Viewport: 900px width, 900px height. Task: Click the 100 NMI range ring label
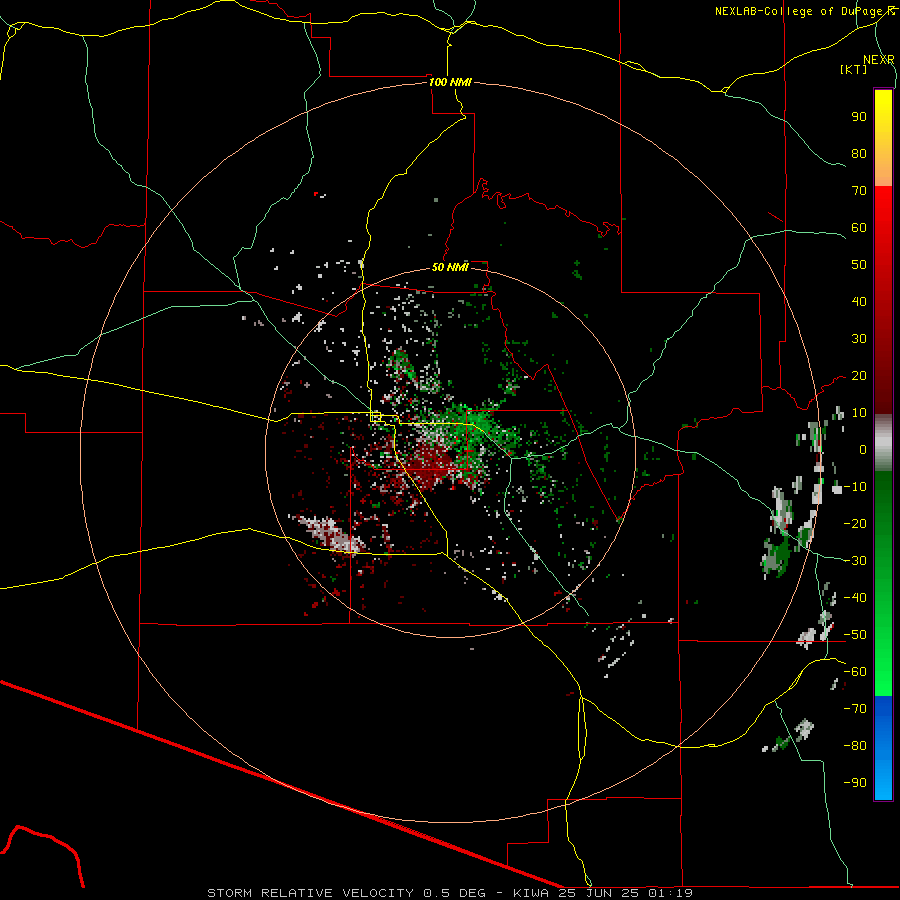pos(450,82)
